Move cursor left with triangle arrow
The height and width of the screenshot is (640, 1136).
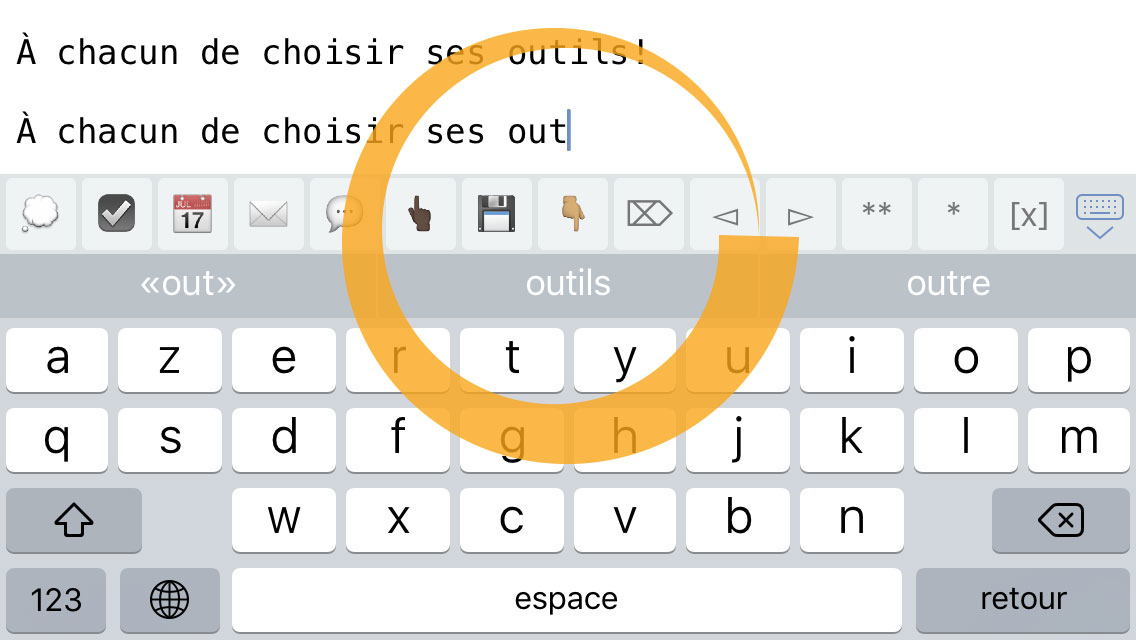(724, 215)
